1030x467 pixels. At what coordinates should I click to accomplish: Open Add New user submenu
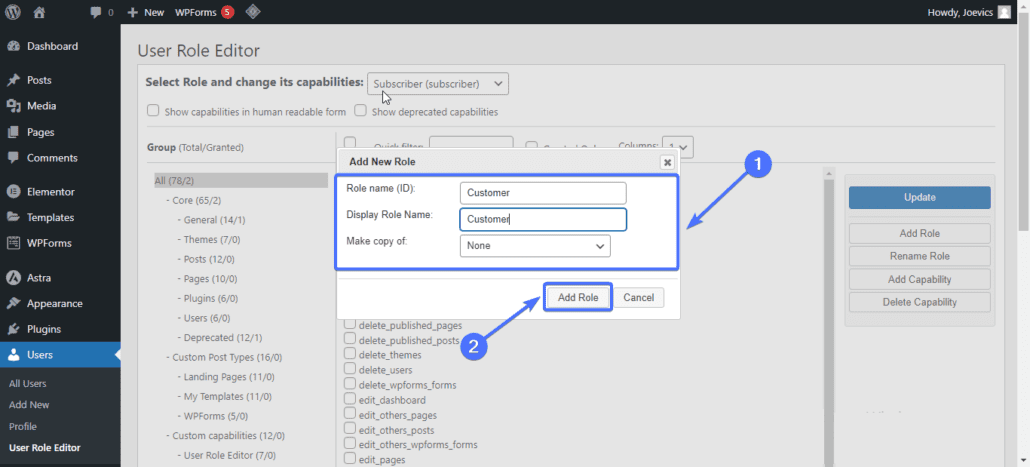(29, 405)
